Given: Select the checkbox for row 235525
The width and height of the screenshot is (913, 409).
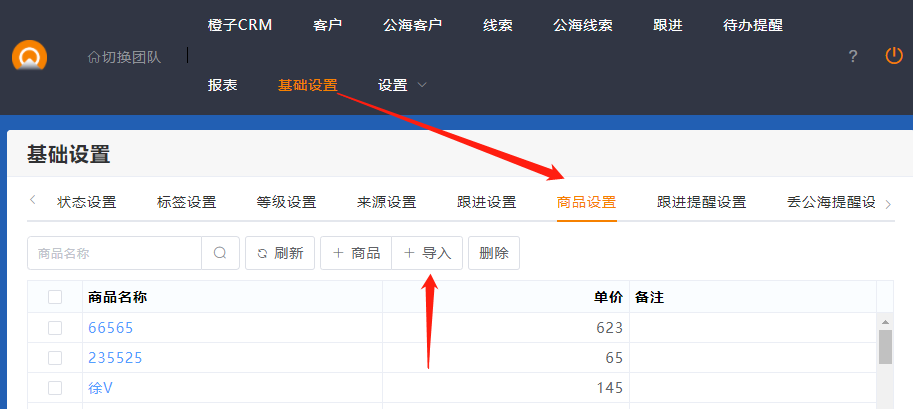Looking at the screenshot, I should (x=55, y=357).
